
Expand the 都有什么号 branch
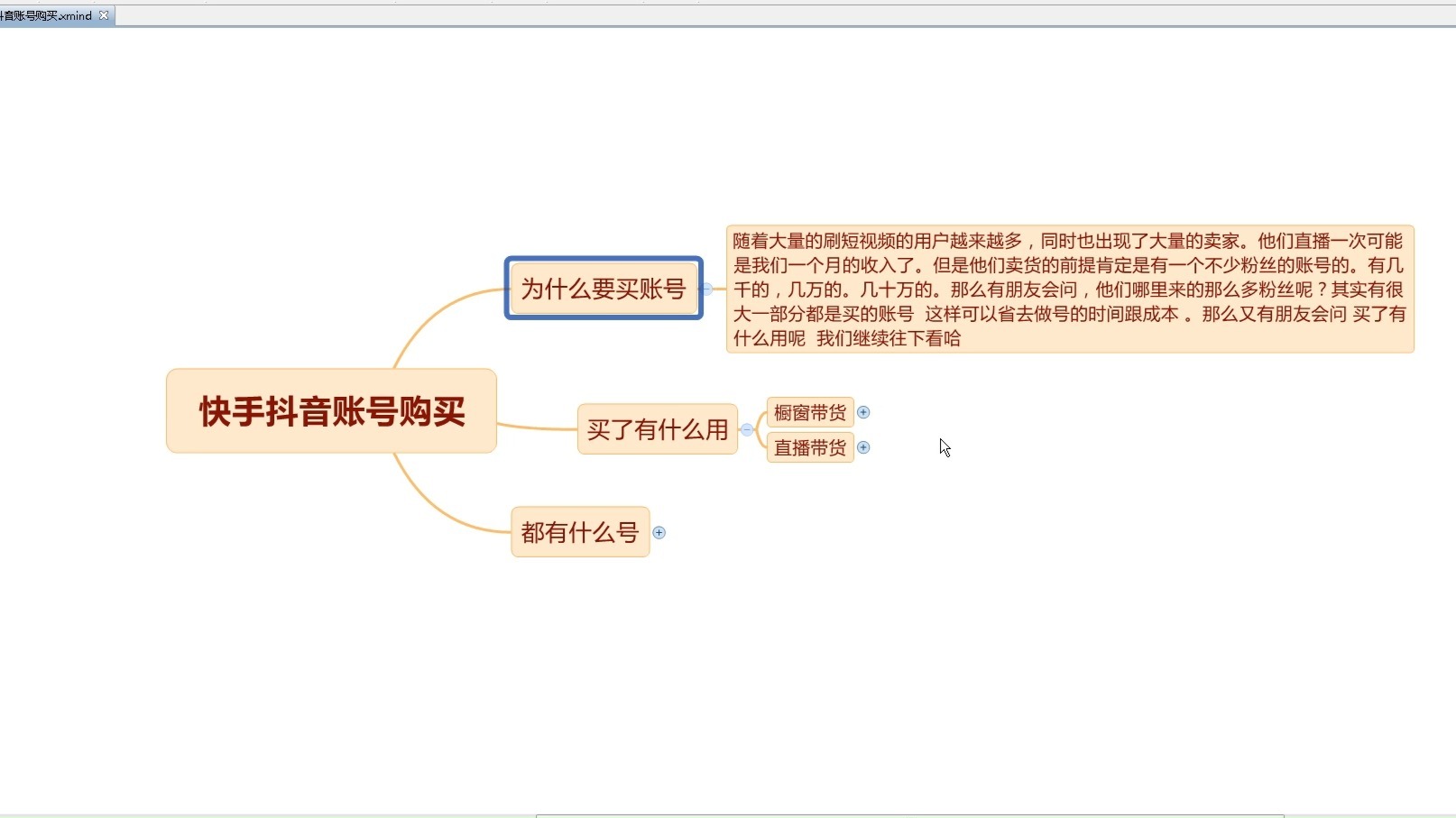coord(659,532)
